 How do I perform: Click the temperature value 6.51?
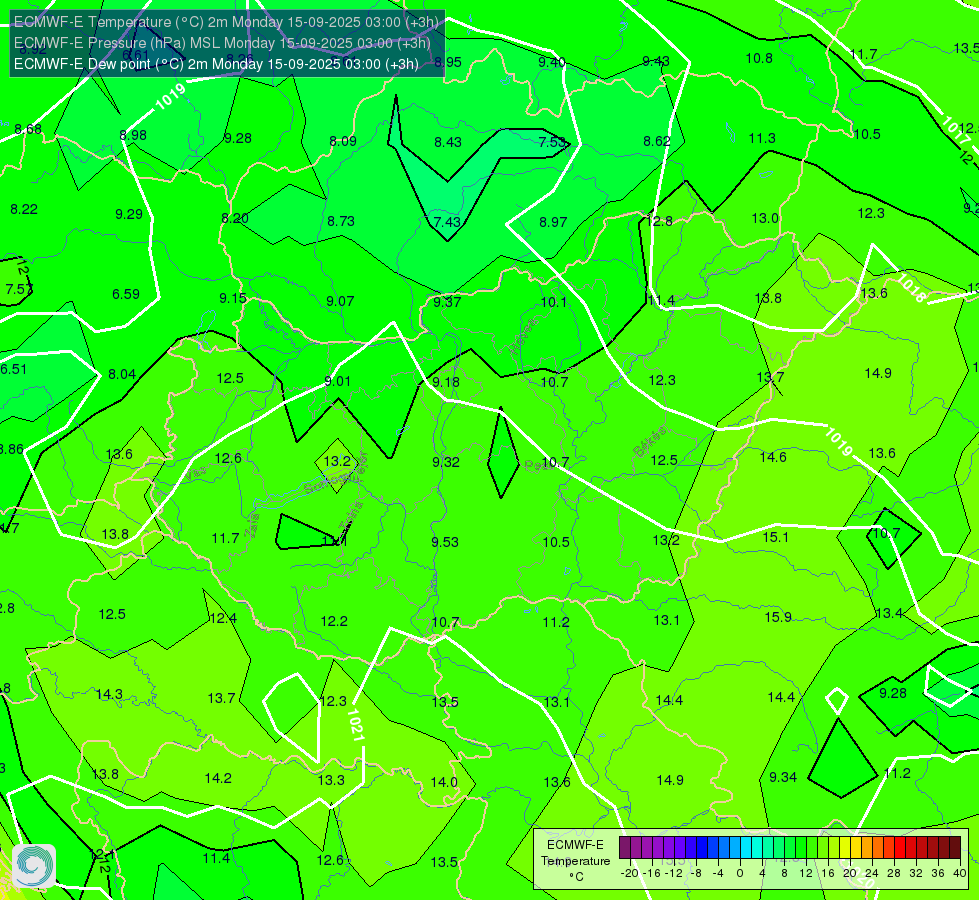point(13,368)
